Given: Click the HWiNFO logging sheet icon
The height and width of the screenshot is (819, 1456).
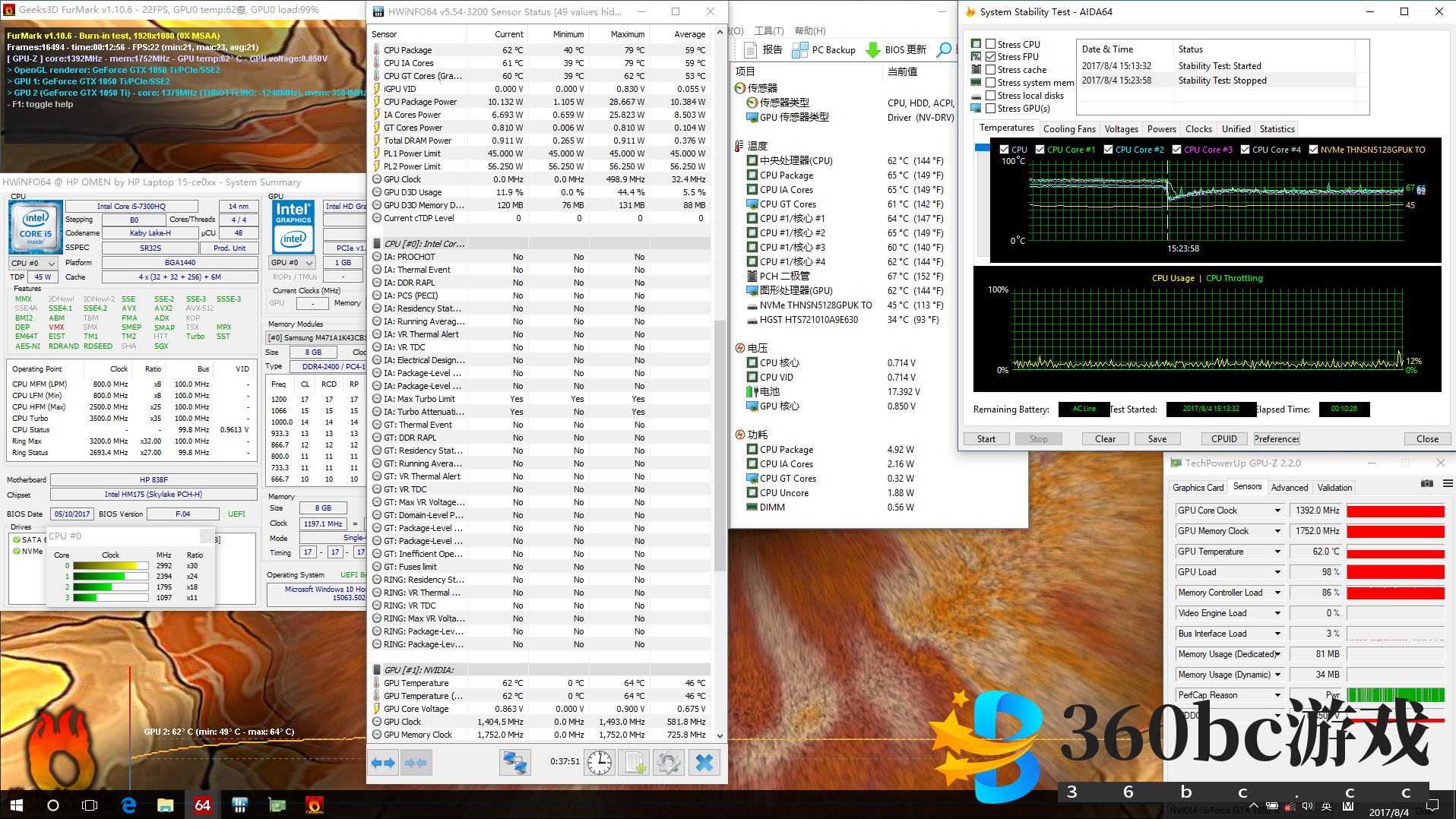Looking at the screenshot, I should pos(635,762).
